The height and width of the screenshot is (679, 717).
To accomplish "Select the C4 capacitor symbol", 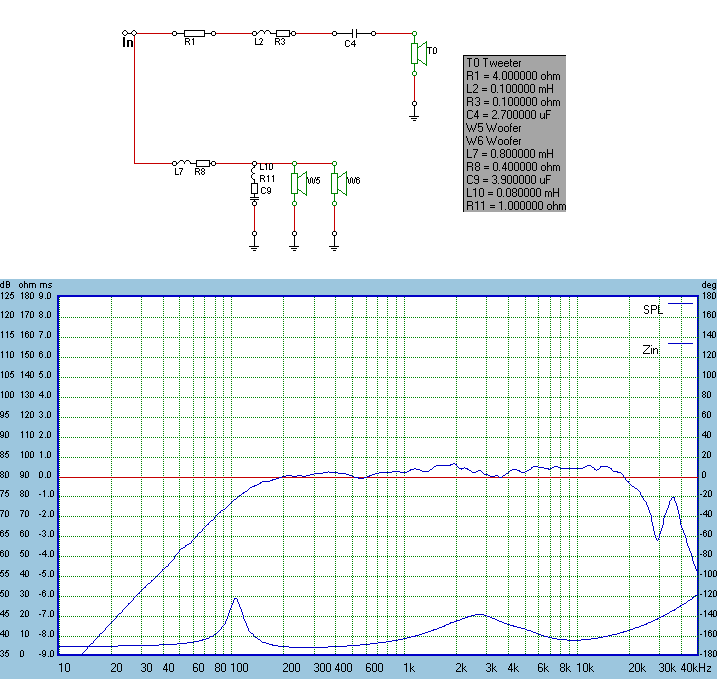I will click(350, 33).
